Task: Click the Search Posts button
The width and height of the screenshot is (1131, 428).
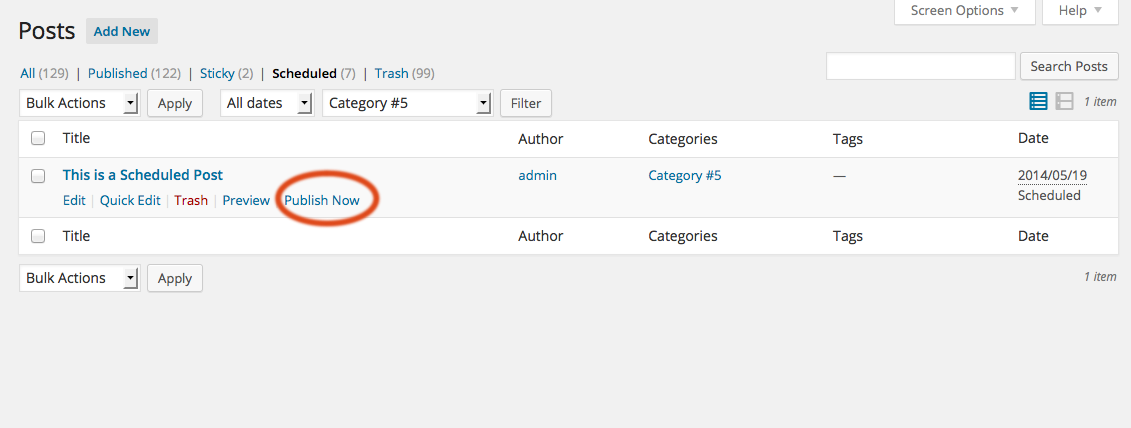Action: pos(1069,66)
